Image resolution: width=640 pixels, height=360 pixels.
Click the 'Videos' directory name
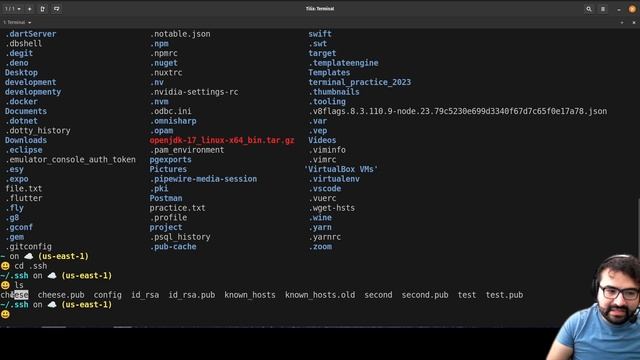tap(322, 140)
